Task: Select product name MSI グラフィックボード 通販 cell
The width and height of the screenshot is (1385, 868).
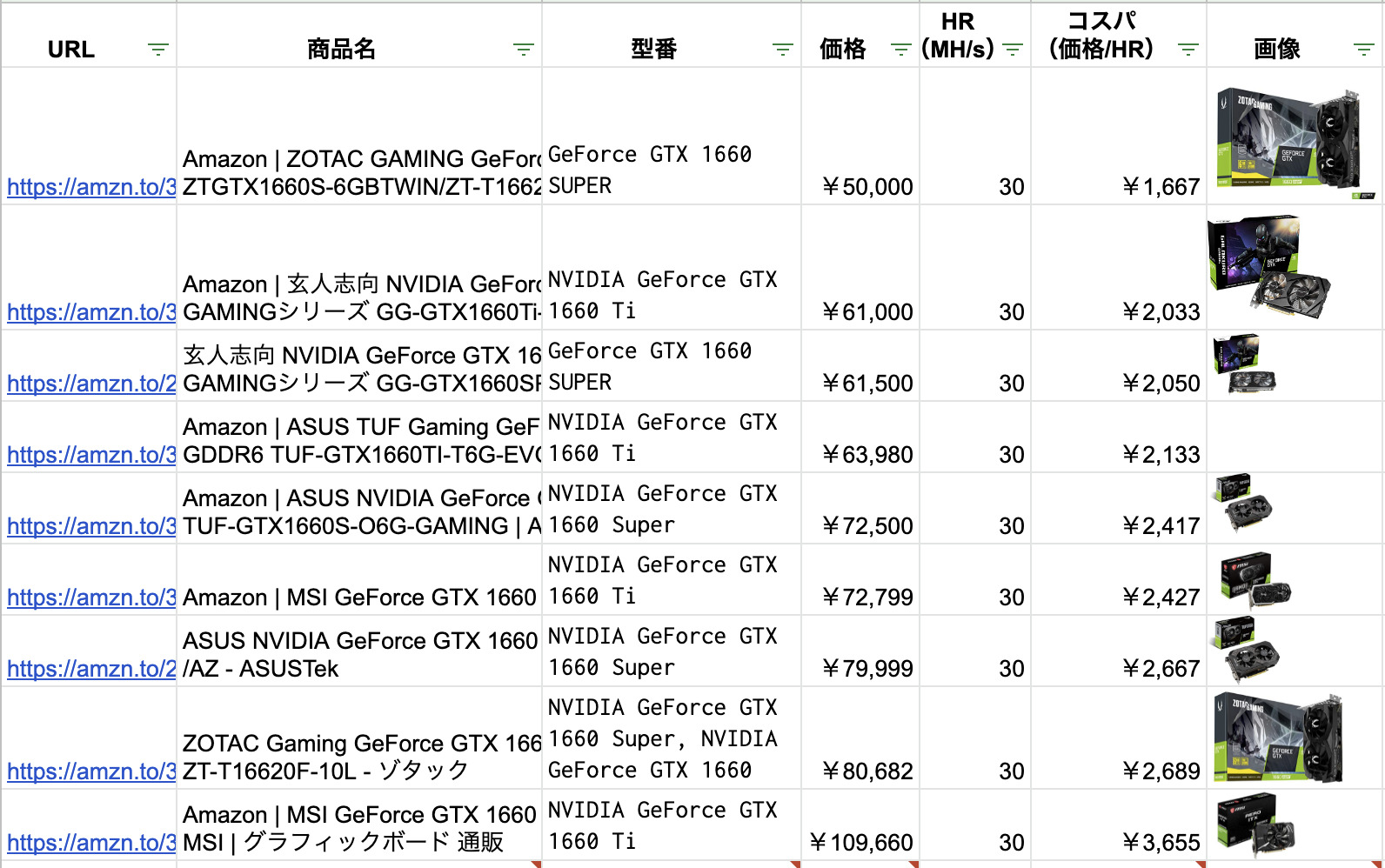Action: (x=359, y=825)
